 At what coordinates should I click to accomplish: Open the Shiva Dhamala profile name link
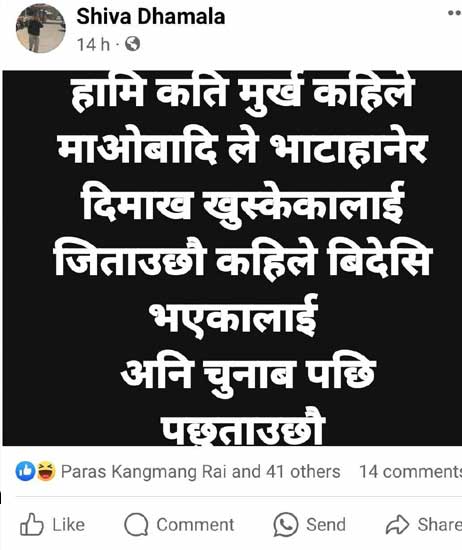pyautogui.click(x=150, y=16)
